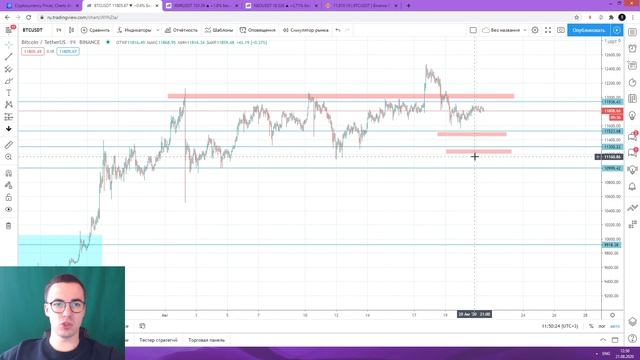Toggle percent scale mode
The image size is (640, 360).
pos(591,326)
